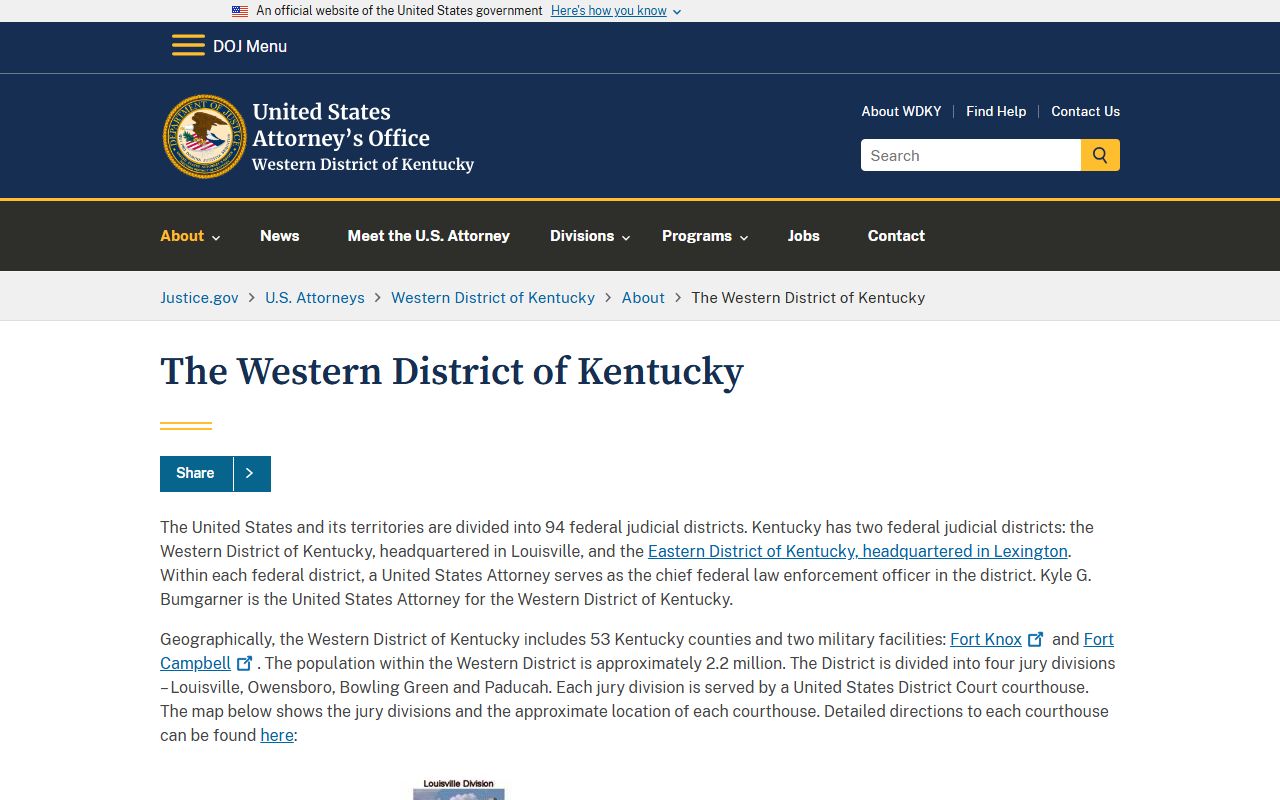Open the DOJ Menu hamburger icon
1280x800 pixels.
click(x=188, y=46)
